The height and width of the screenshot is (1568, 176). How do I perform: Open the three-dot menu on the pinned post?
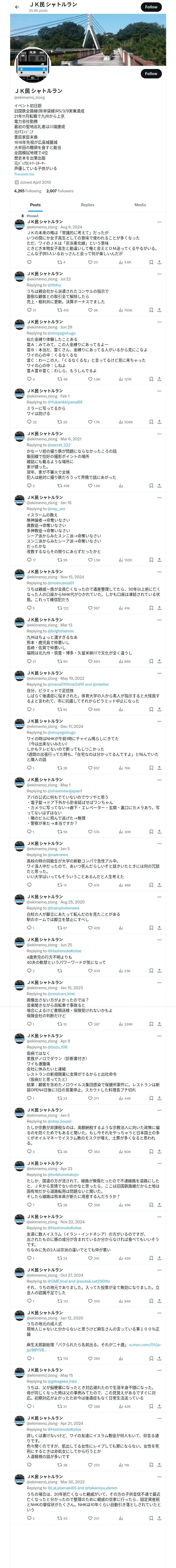point(160,222)
